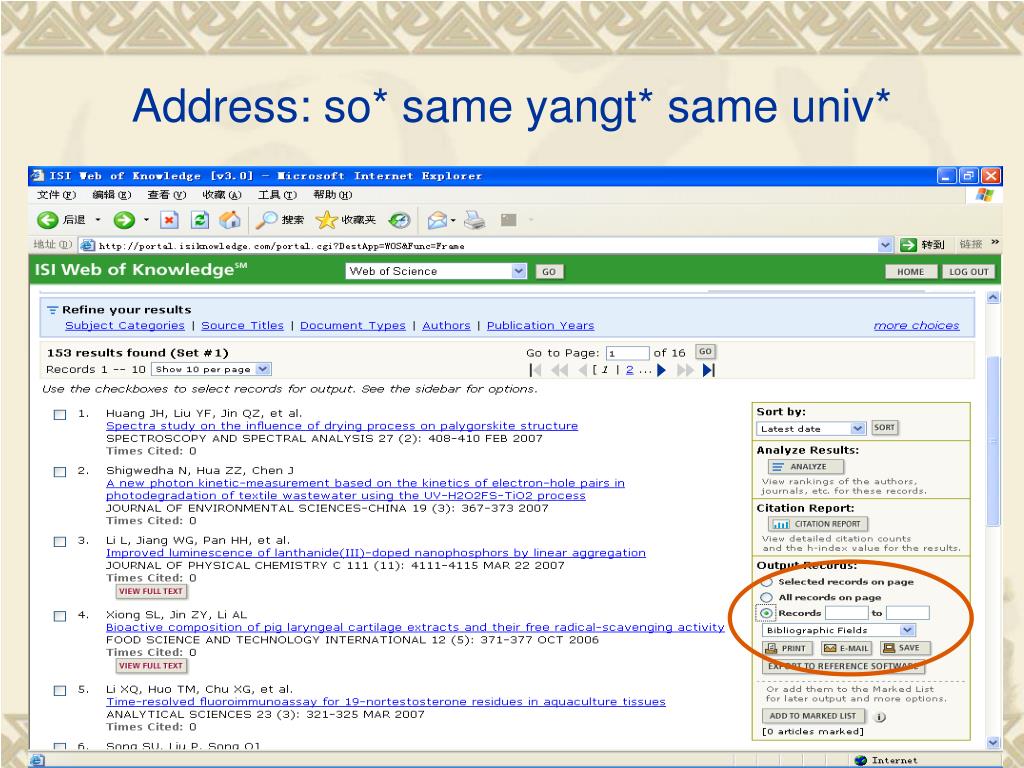1024x768 pixels.
Task: Click the Records range end field
Action: 907,613
